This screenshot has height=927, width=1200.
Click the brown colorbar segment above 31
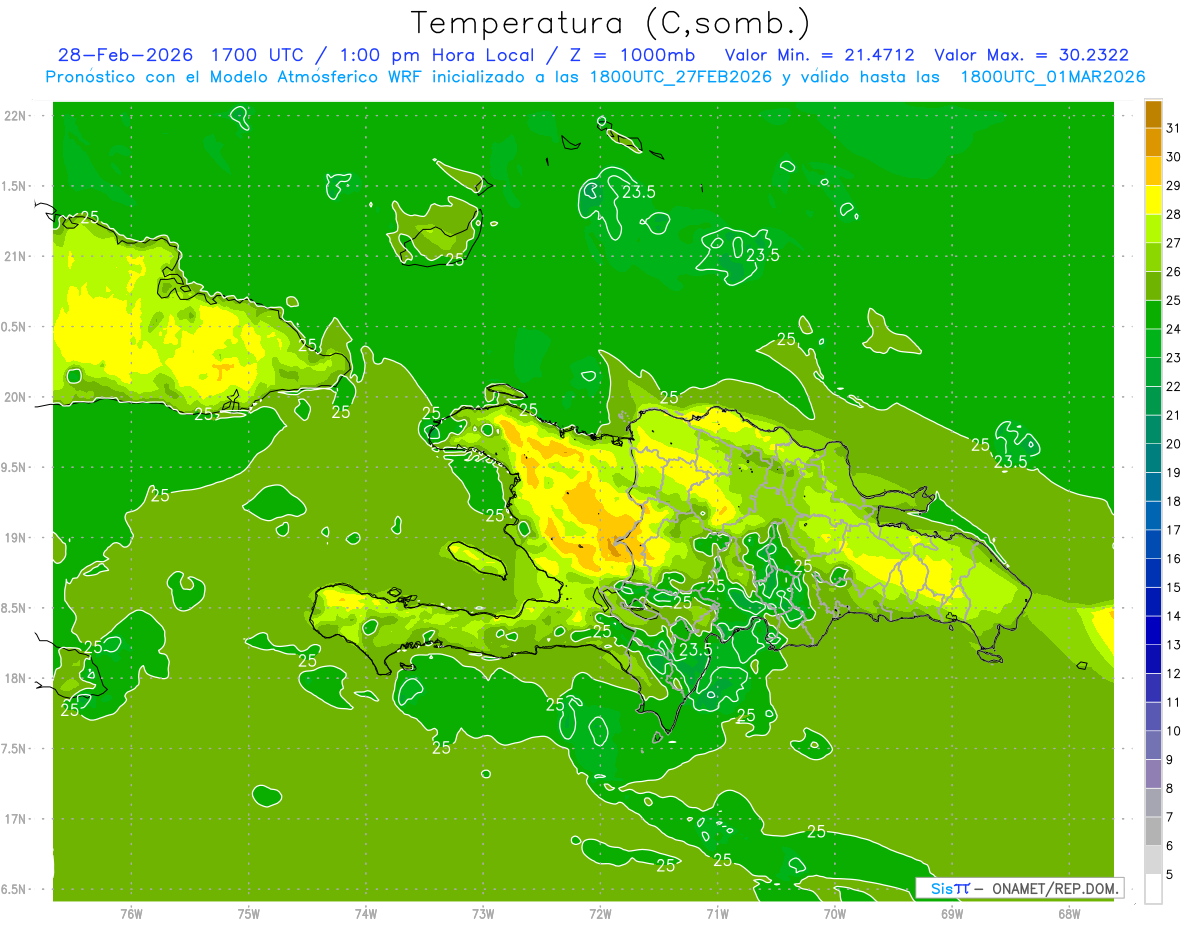[x=1153, y=114]
